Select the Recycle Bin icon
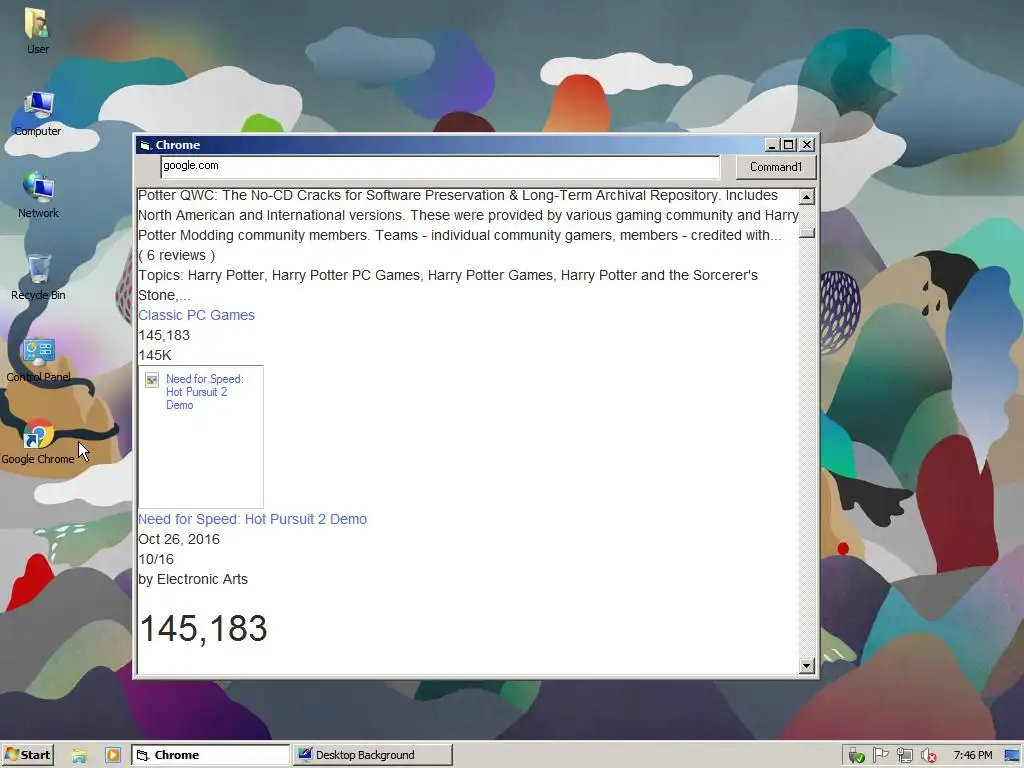This screenshot has height=768, width=1024. tap(38, 277)
